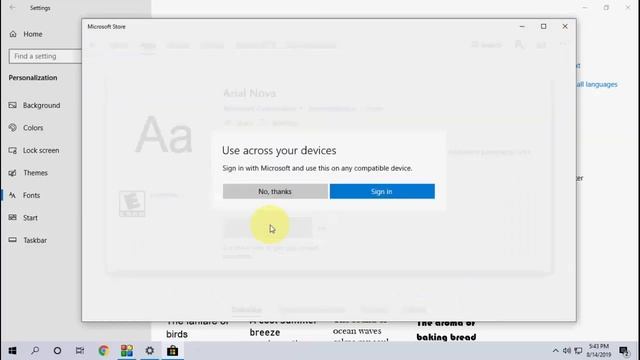Launch Google Chrome from taskbar
The width and height of the screenshot is (640, 360).
pos(104,351)
